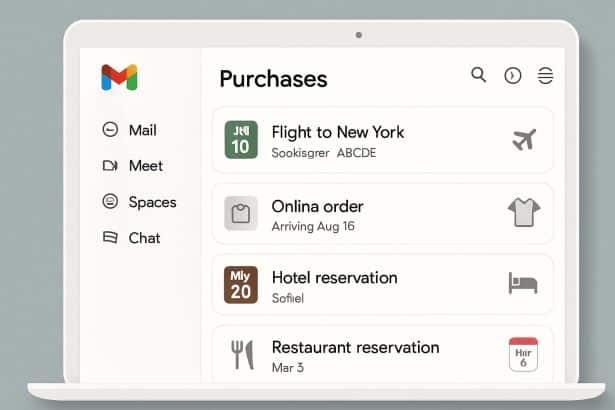Open the stacked lines menu icon
Screen dimensions: 615x410
545,76
